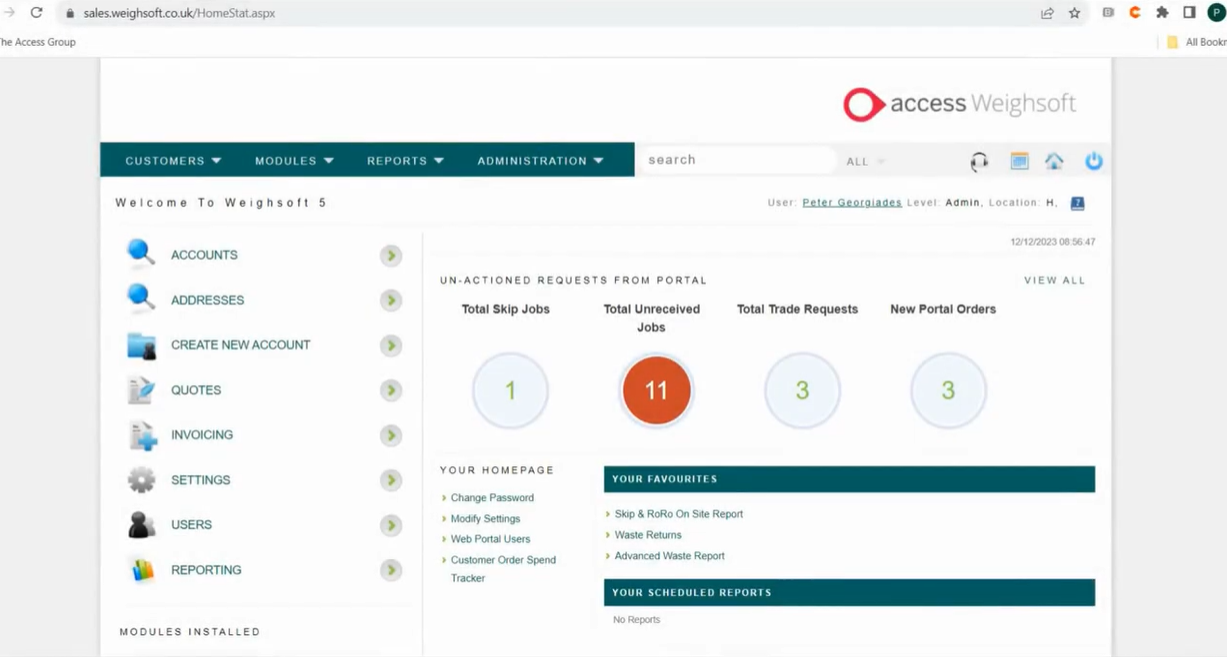This screenshot has height=657, width=1227.
Task: Open the support headset icon
Action: (980, 160)
